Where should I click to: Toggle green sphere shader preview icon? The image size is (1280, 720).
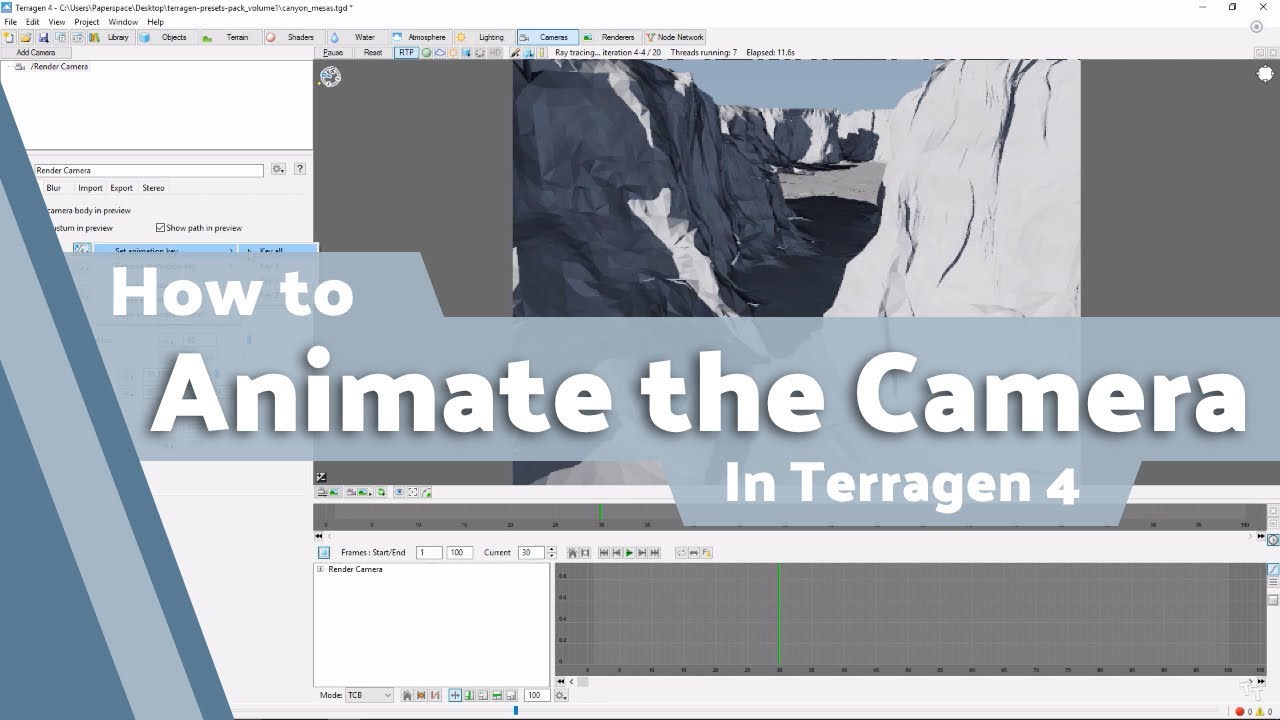tap(426, 52)
